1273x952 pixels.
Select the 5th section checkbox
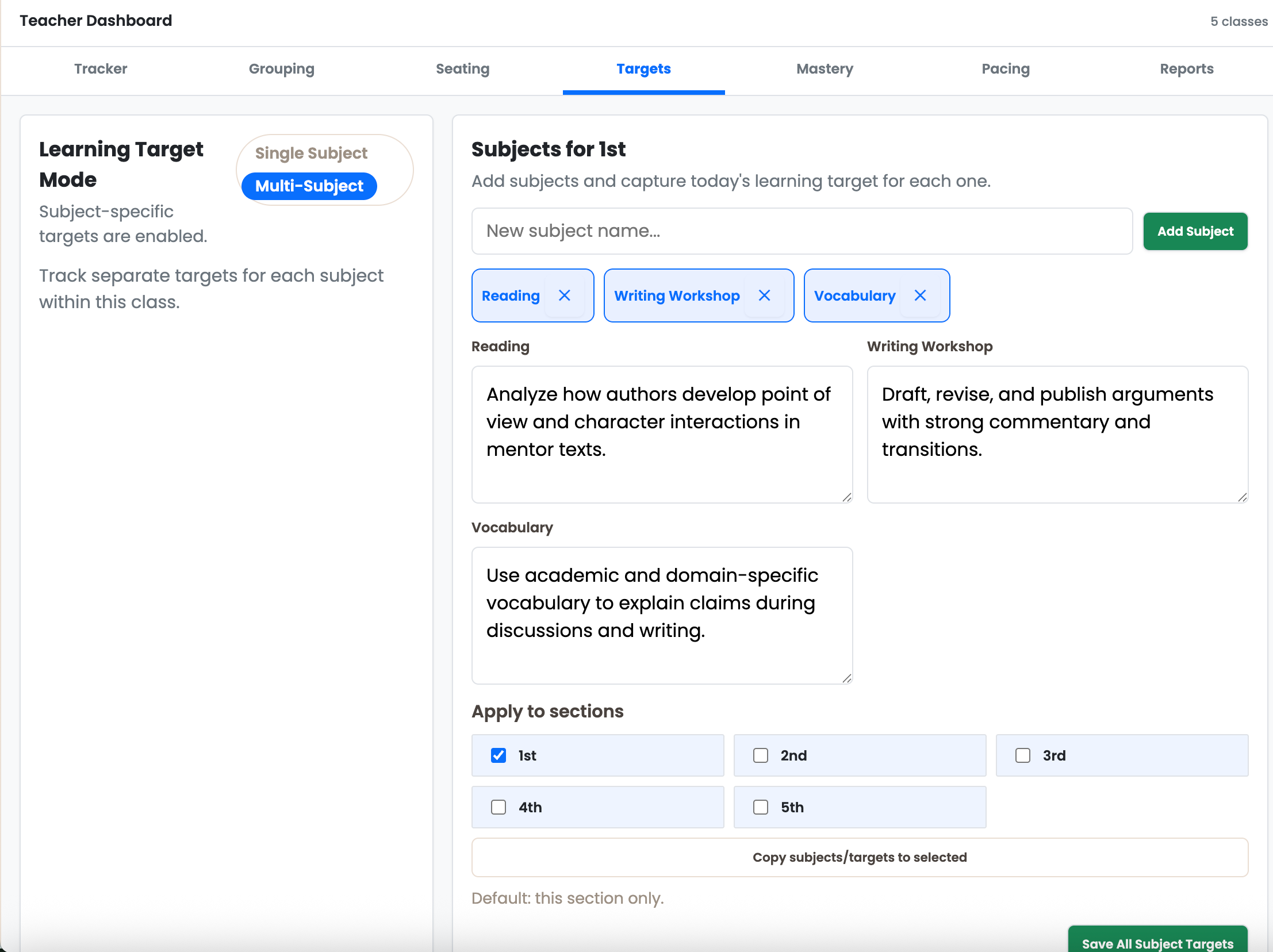[x=761, y=807]
